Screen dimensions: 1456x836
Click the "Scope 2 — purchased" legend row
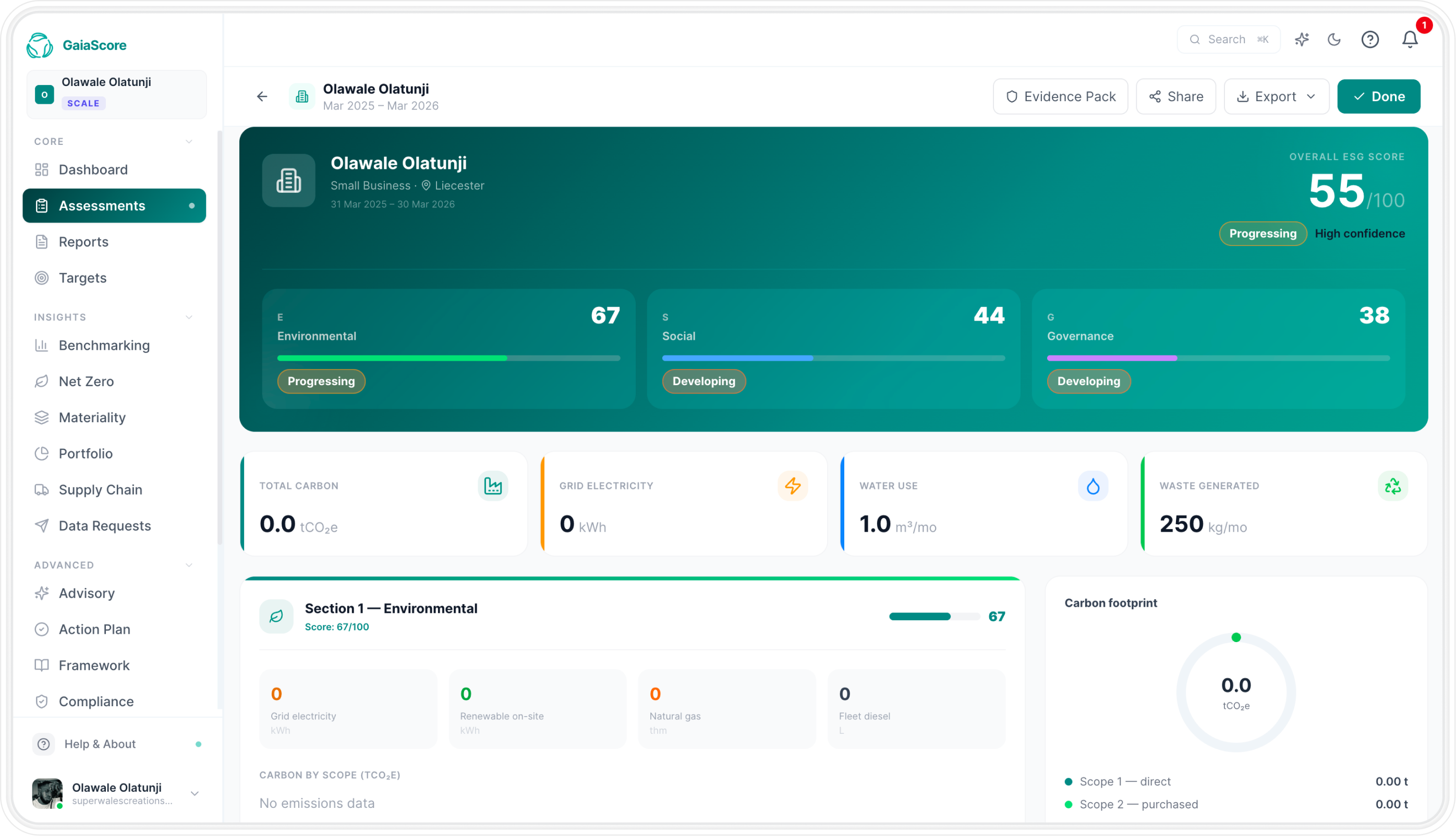pos(1236,804)
